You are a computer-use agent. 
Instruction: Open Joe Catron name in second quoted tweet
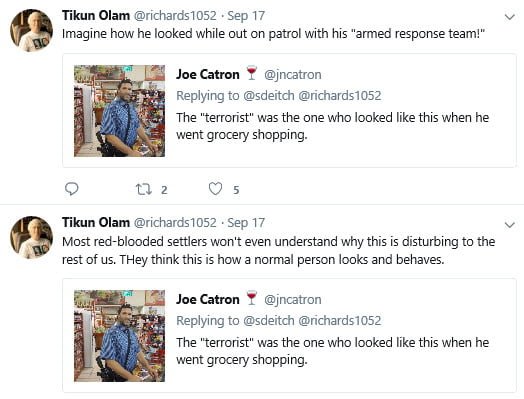pos(208,299)
